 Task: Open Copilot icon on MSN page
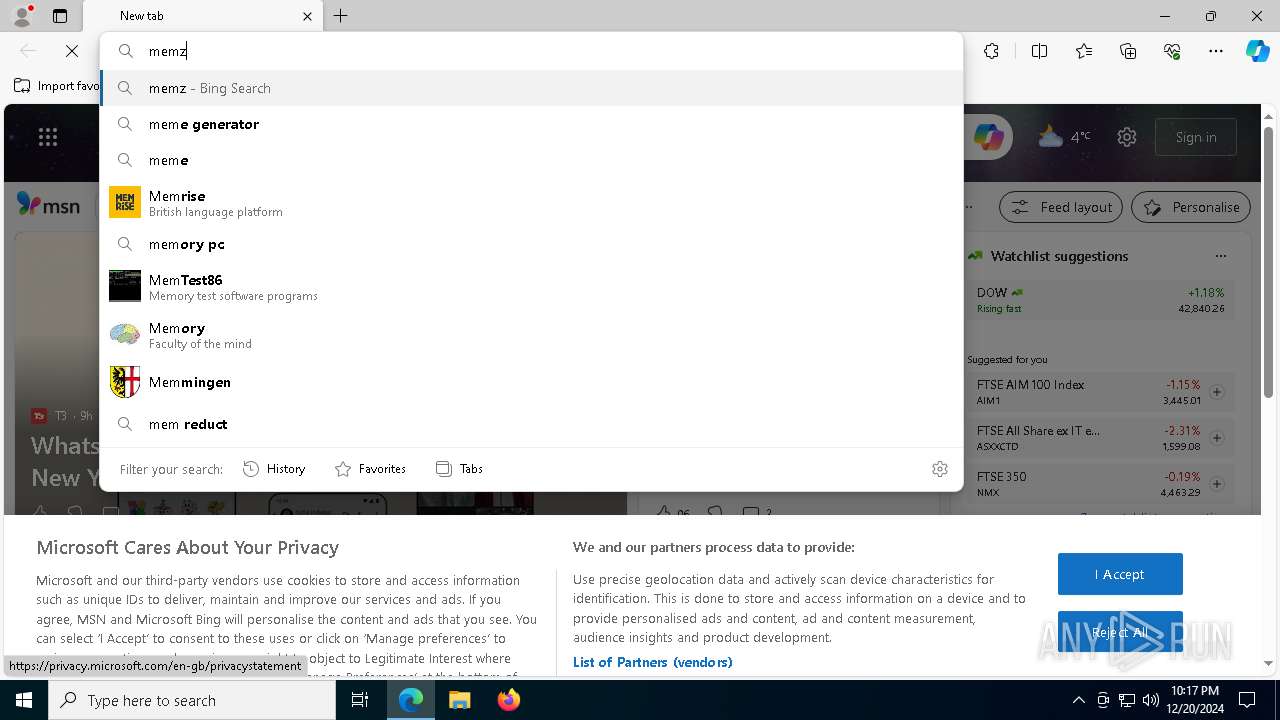pyautogui.click(x=989, y=137)
